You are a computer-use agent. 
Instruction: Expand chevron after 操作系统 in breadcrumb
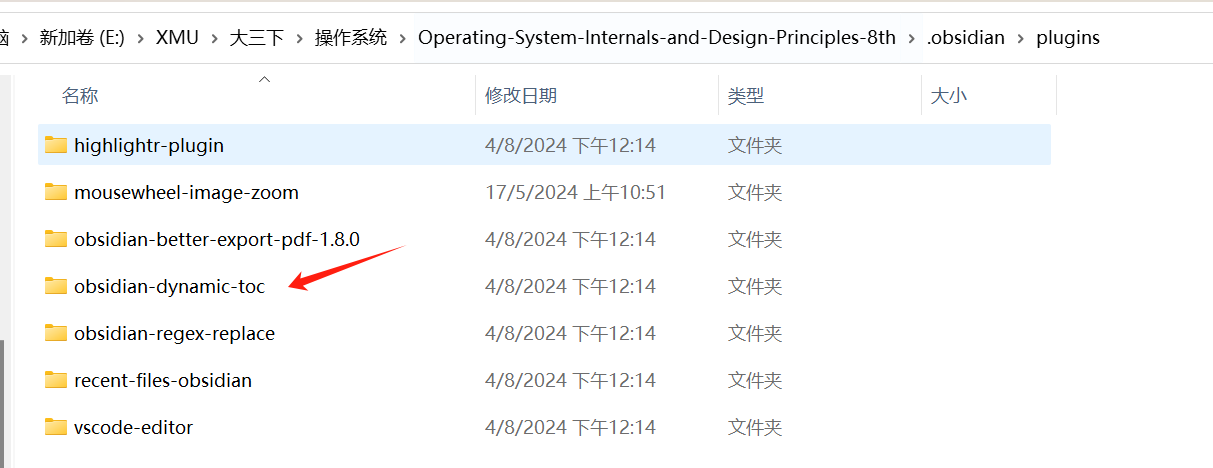coord(403,38)
